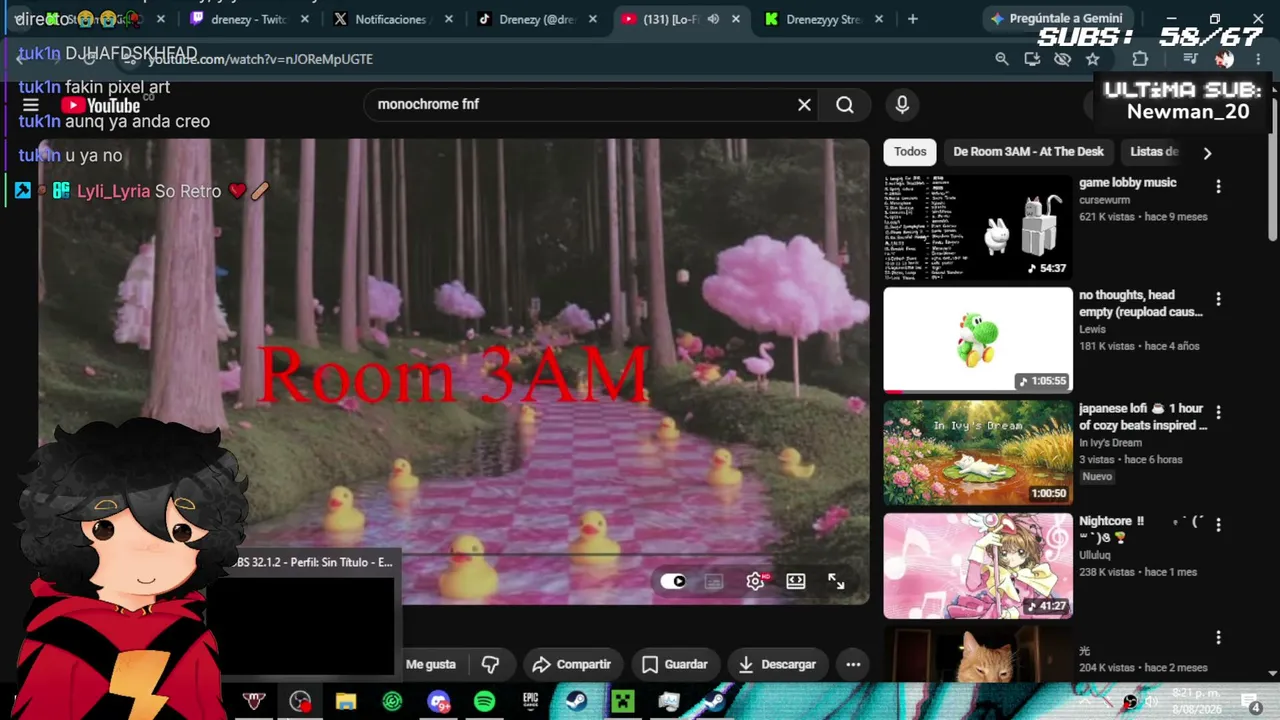Screen dimensions: 1280x720
Task: Enter fullscreen on the video player
Action: [836, 581]
